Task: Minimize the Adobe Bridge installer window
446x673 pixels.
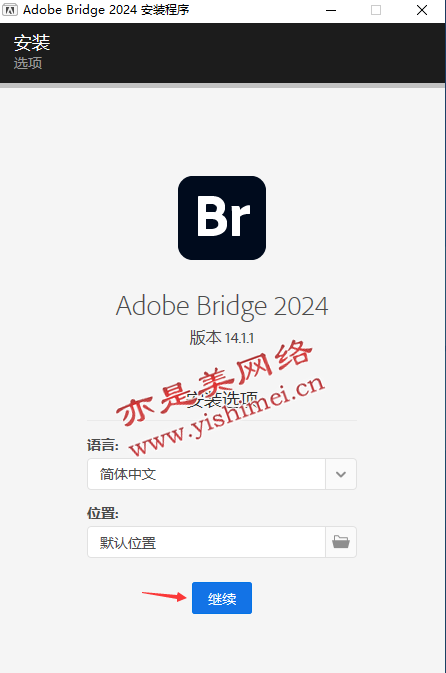Action: tap(331, 10)
